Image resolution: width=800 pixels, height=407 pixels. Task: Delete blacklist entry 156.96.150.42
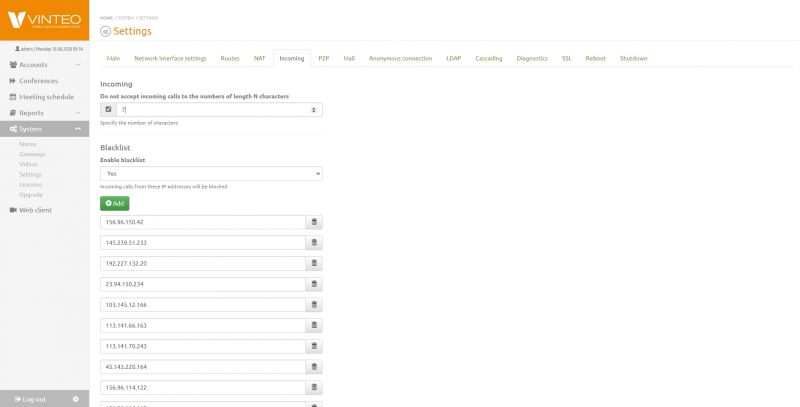pos(314,222)
